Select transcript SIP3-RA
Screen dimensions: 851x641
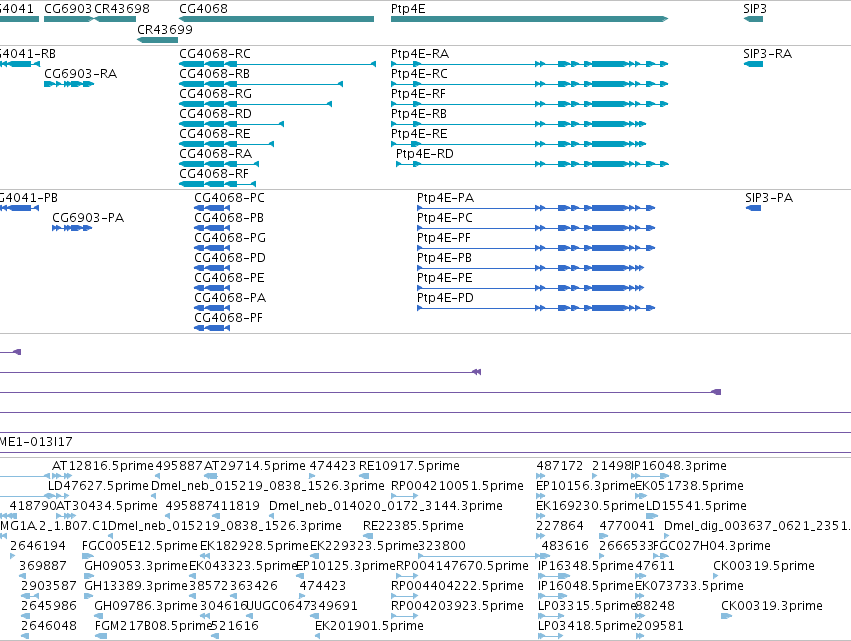coord(767,54)
